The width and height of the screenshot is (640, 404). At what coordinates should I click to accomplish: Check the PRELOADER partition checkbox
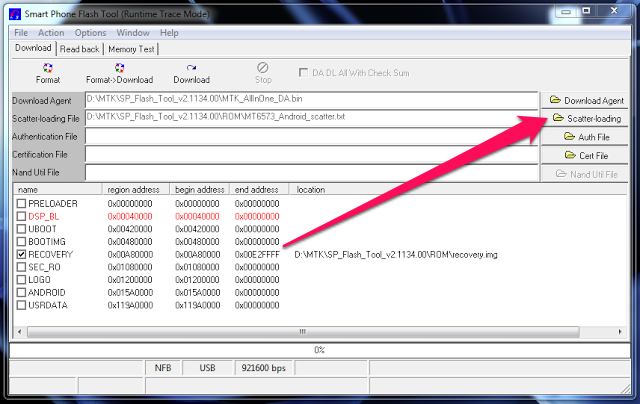[21, 203]
